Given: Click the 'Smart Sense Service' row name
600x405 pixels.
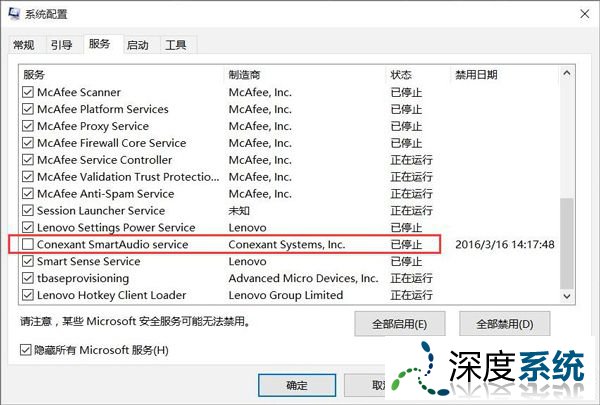Looking at the screenshot, I should click(x=88, y=261).
